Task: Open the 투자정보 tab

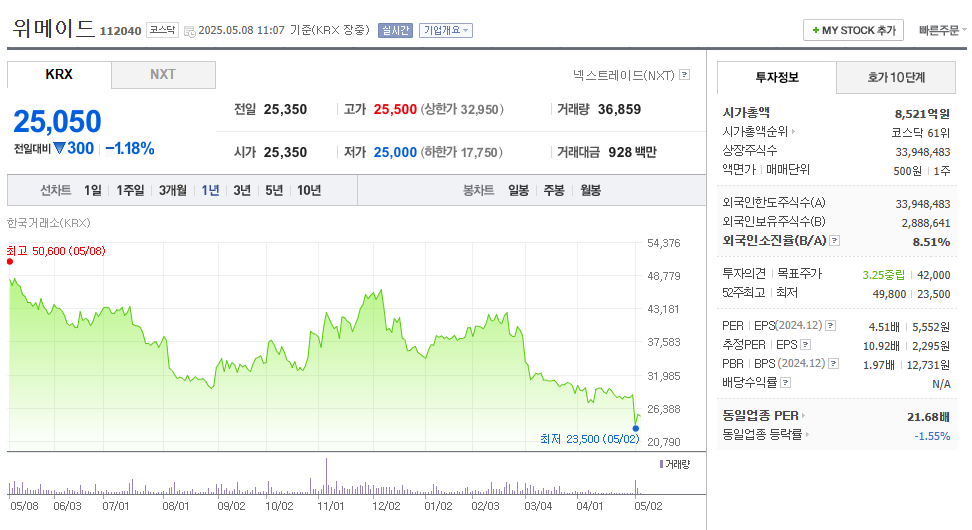Action: click(x=777, y=77)
